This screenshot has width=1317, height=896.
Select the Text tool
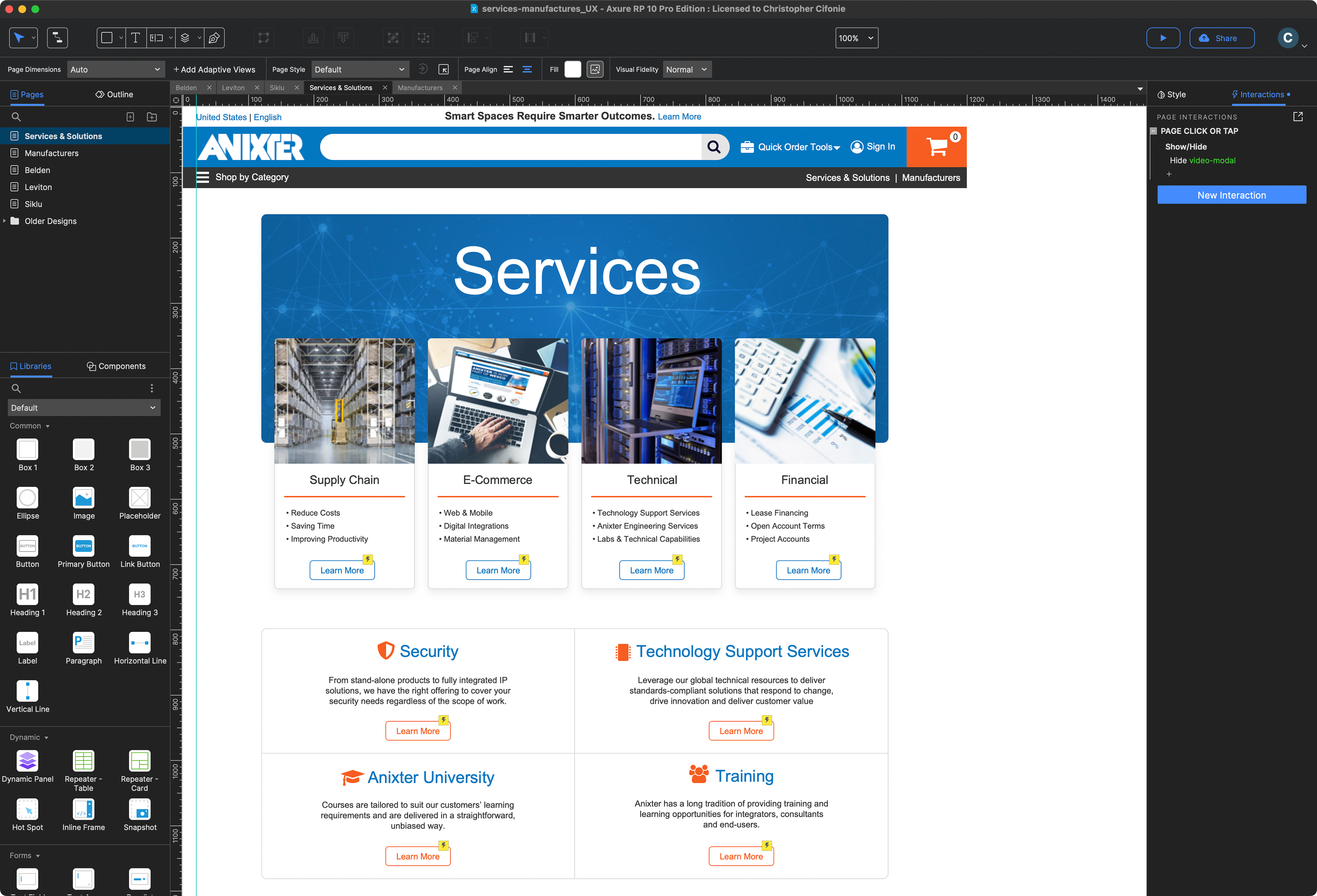[x=135, y=38]
